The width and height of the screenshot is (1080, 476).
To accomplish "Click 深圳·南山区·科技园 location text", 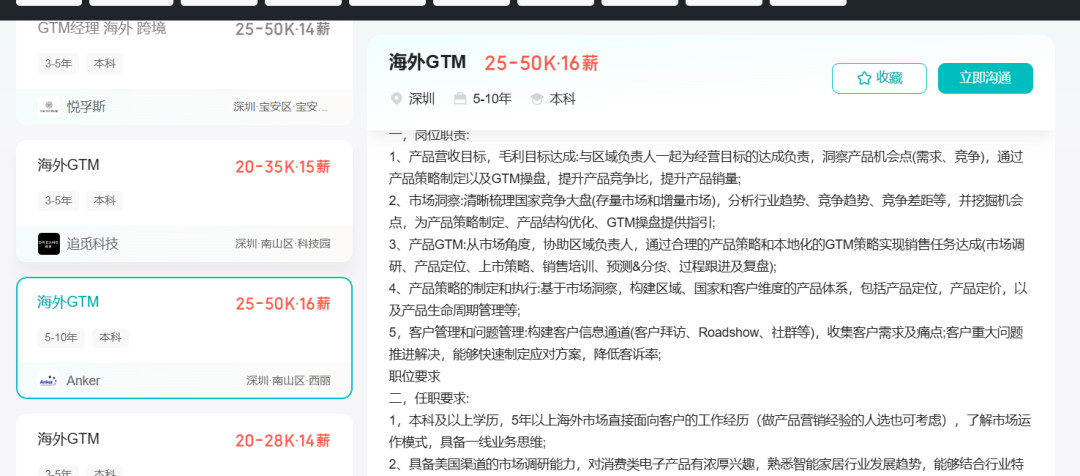I will pyautogui.click(x=282, y=244).
